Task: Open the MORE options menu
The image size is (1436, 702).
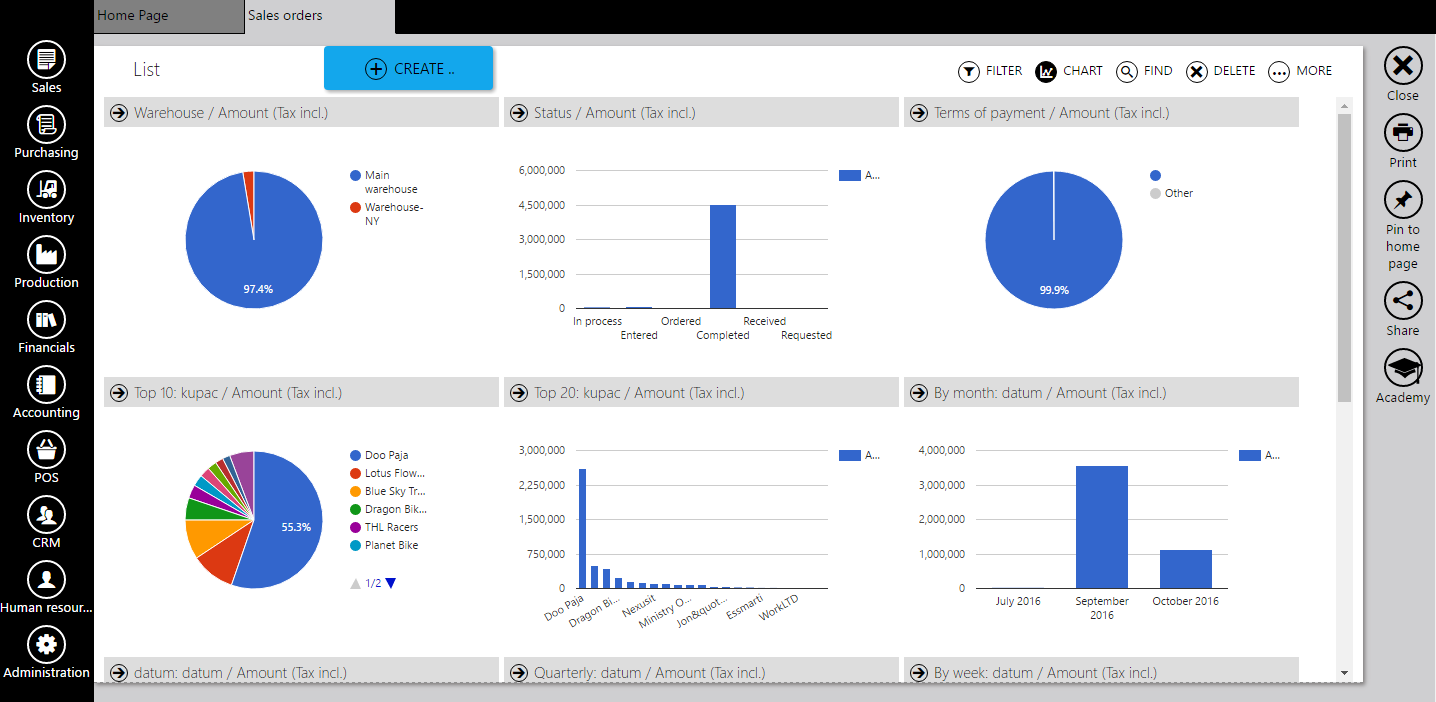Action: 1300,71
